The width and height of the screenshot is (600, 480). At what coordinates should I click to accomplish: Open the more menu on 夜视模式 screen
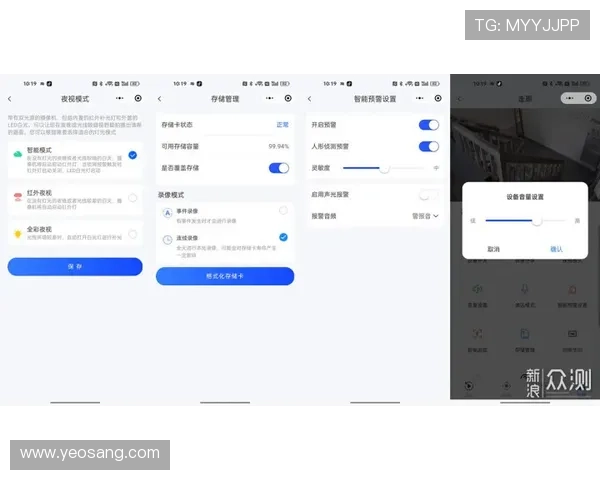[x=120, y=98]
